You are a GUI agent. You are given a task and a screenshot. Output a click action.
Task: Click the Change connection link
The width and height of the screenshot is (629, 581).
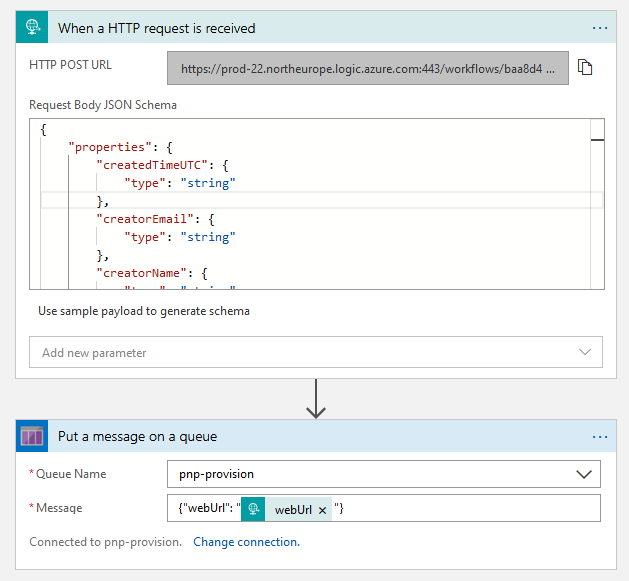(x=246, y=542)
